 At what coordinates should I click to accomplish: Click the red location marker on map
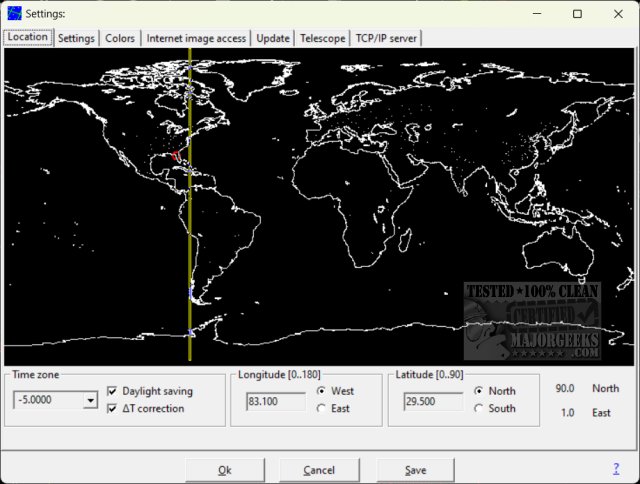176,155
